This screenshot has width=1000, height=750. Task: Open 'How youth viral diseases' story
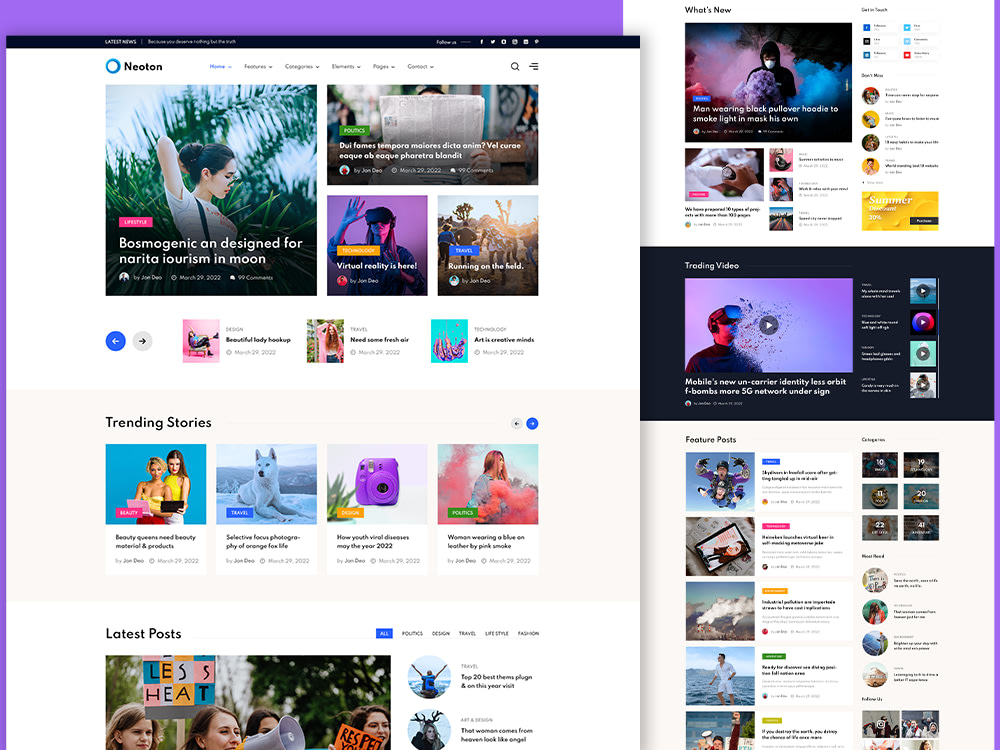click(x=373, y=541)
